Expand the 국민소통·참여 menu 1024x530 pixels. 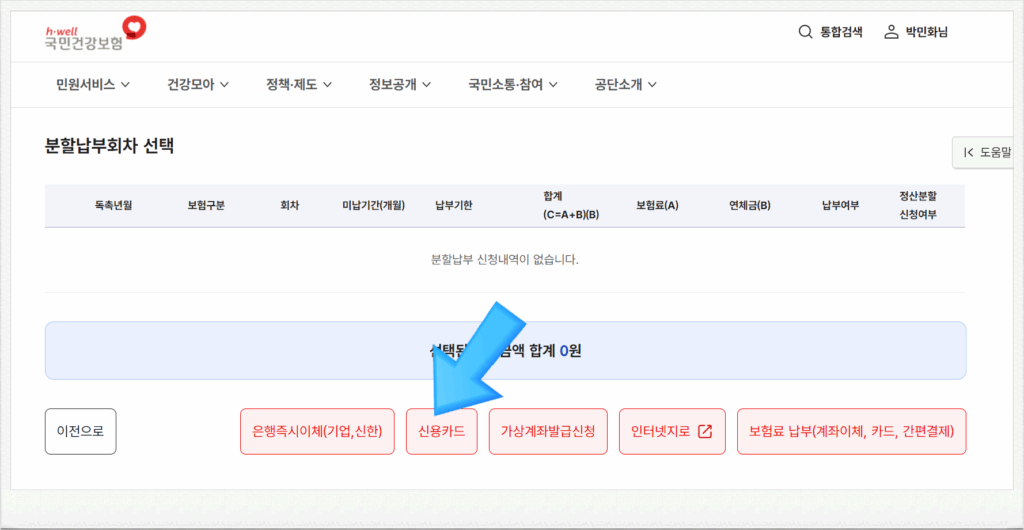[x=513, y=84]
